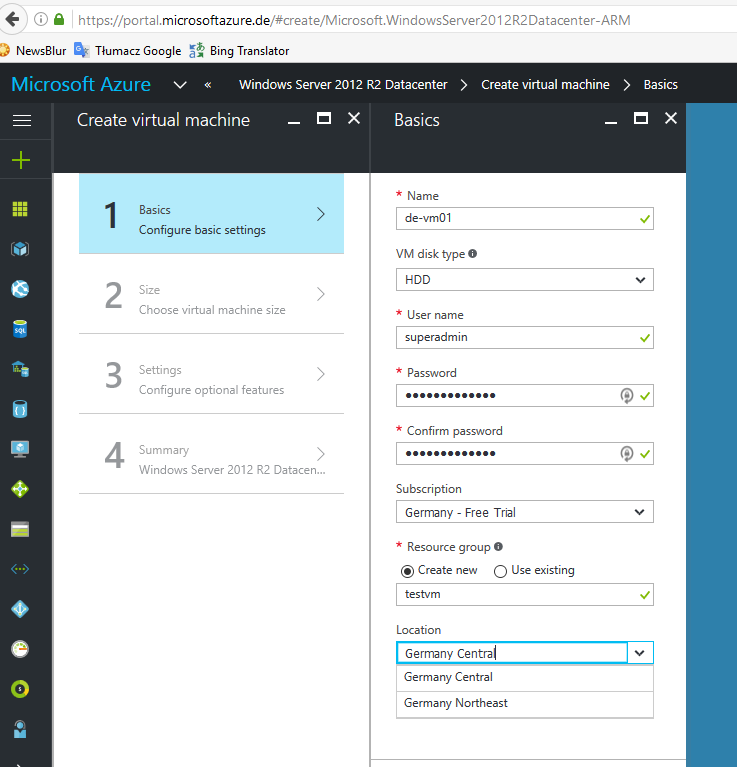Click the User name field superadmin

[x=524, y=338]
